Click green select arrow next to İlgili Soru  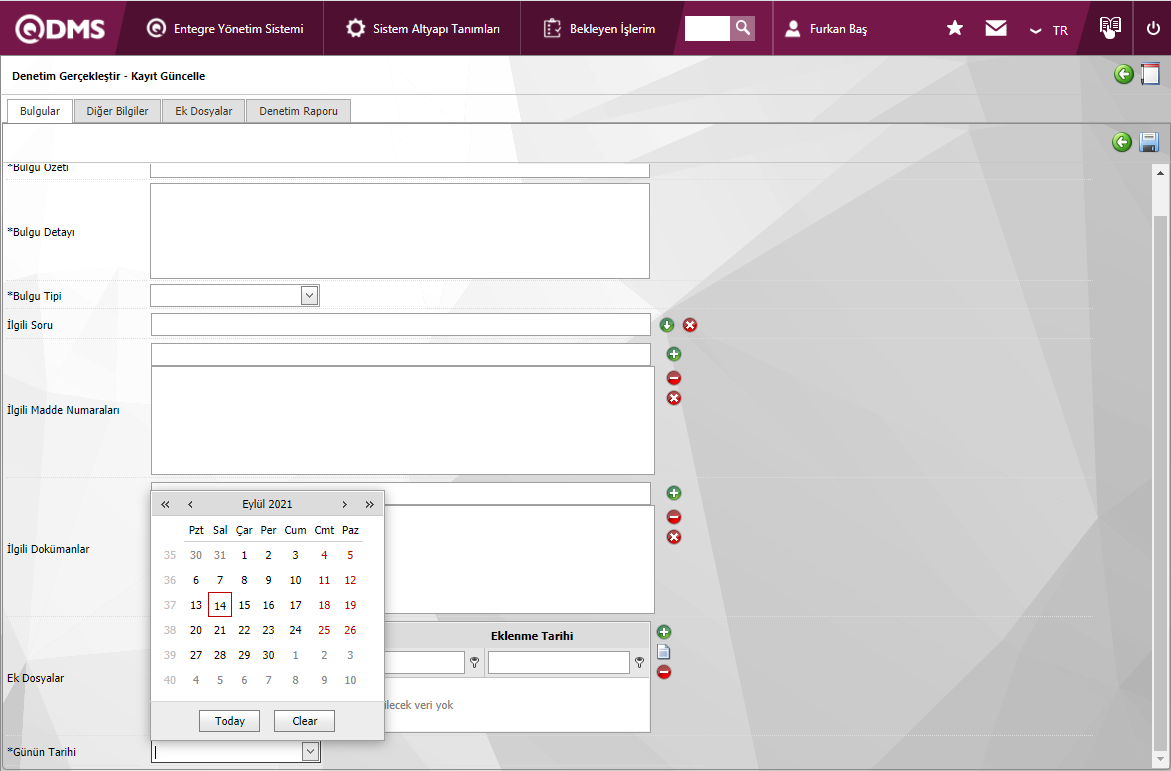pyautogui.click(x=667, y=325)
